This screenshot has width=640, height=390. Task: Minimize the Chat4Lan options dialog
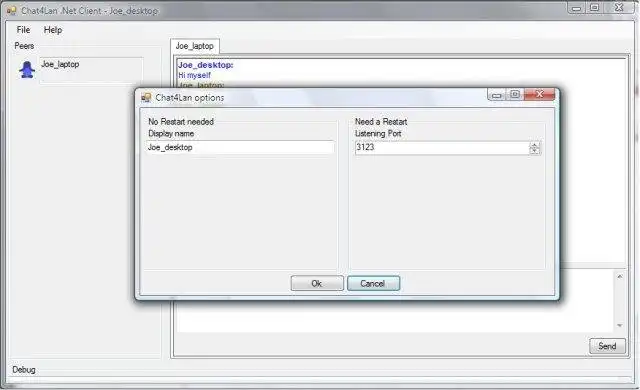497,95
